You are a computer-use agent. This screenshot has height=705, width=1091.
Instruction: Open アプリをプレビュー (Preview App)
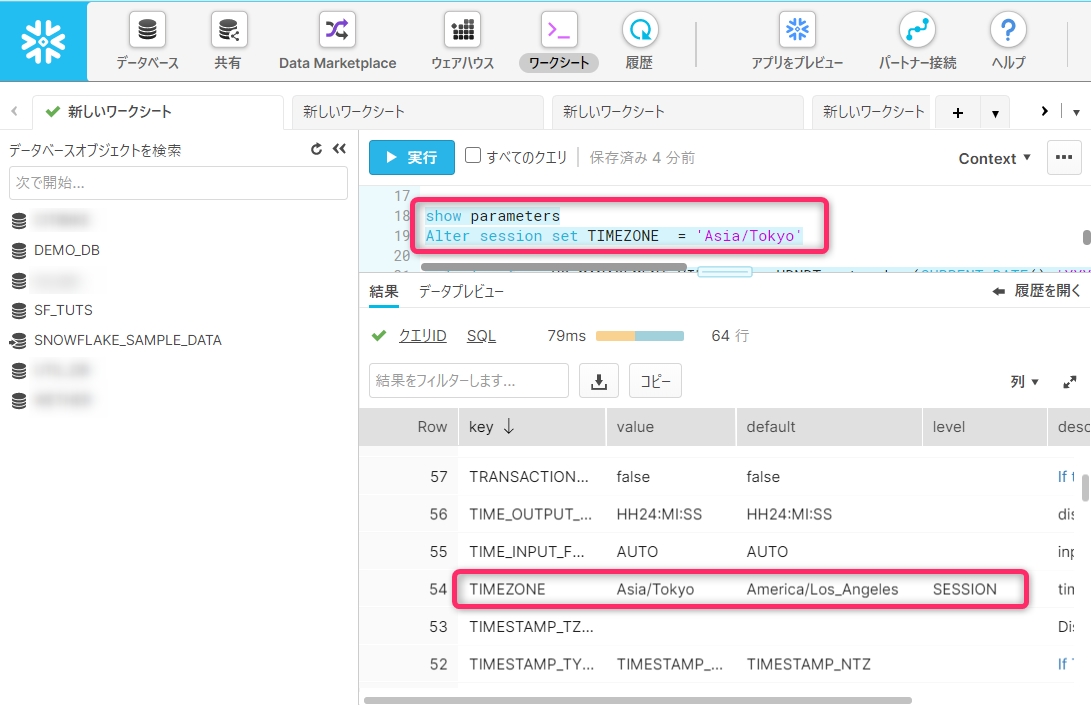797,42
